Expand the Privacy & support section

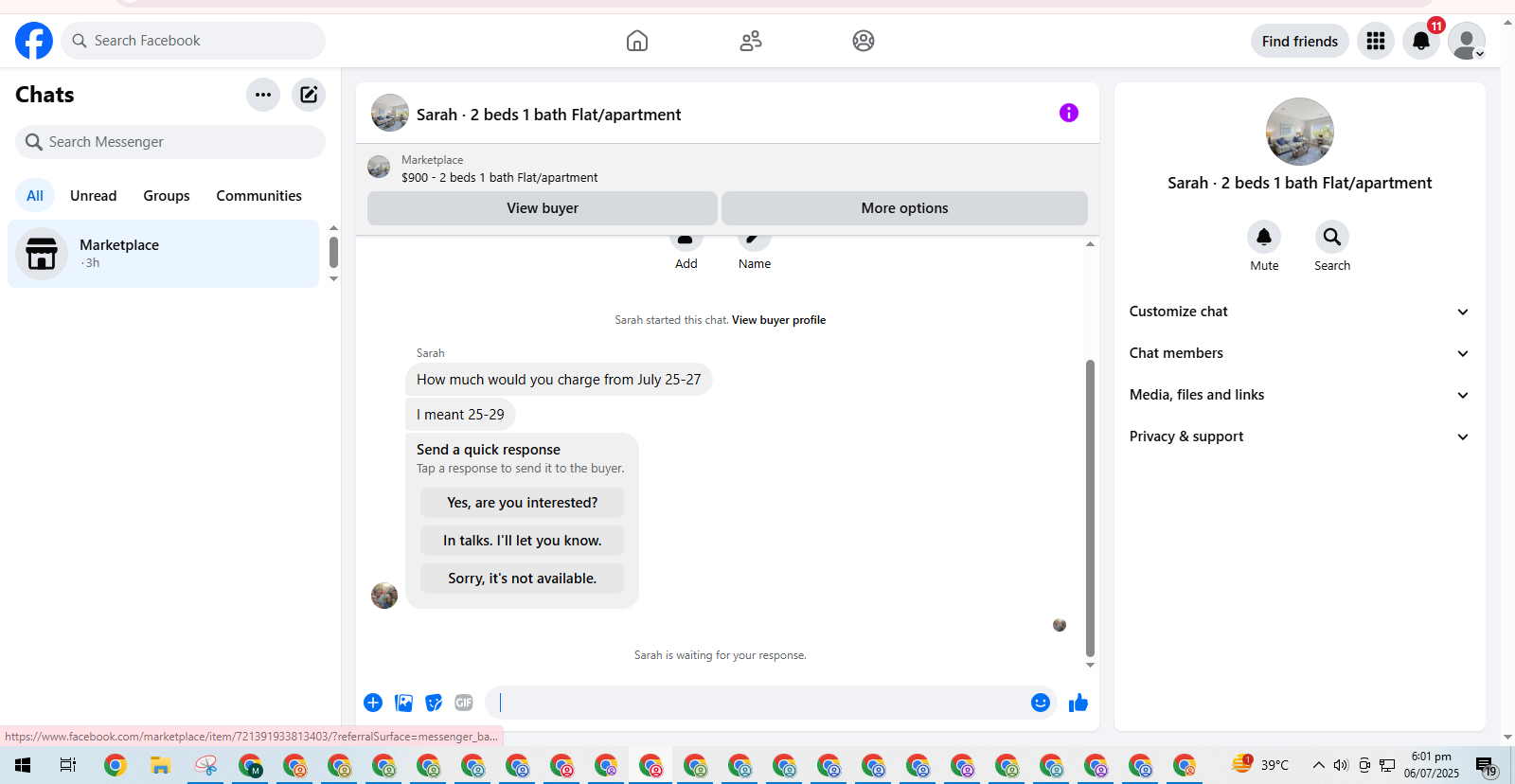pos(1299,437)
